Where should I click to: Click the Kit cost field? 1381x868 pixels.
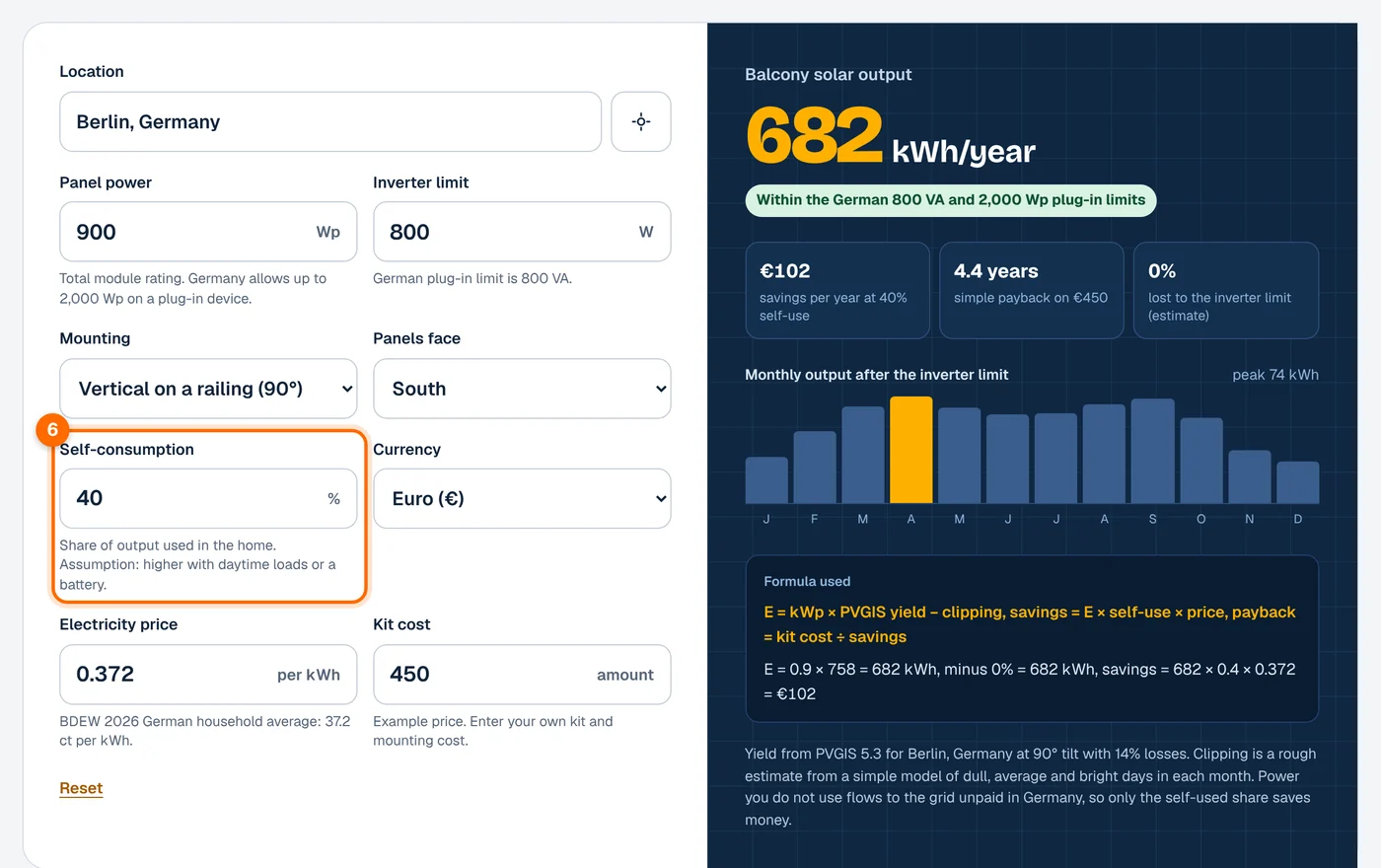522,675
